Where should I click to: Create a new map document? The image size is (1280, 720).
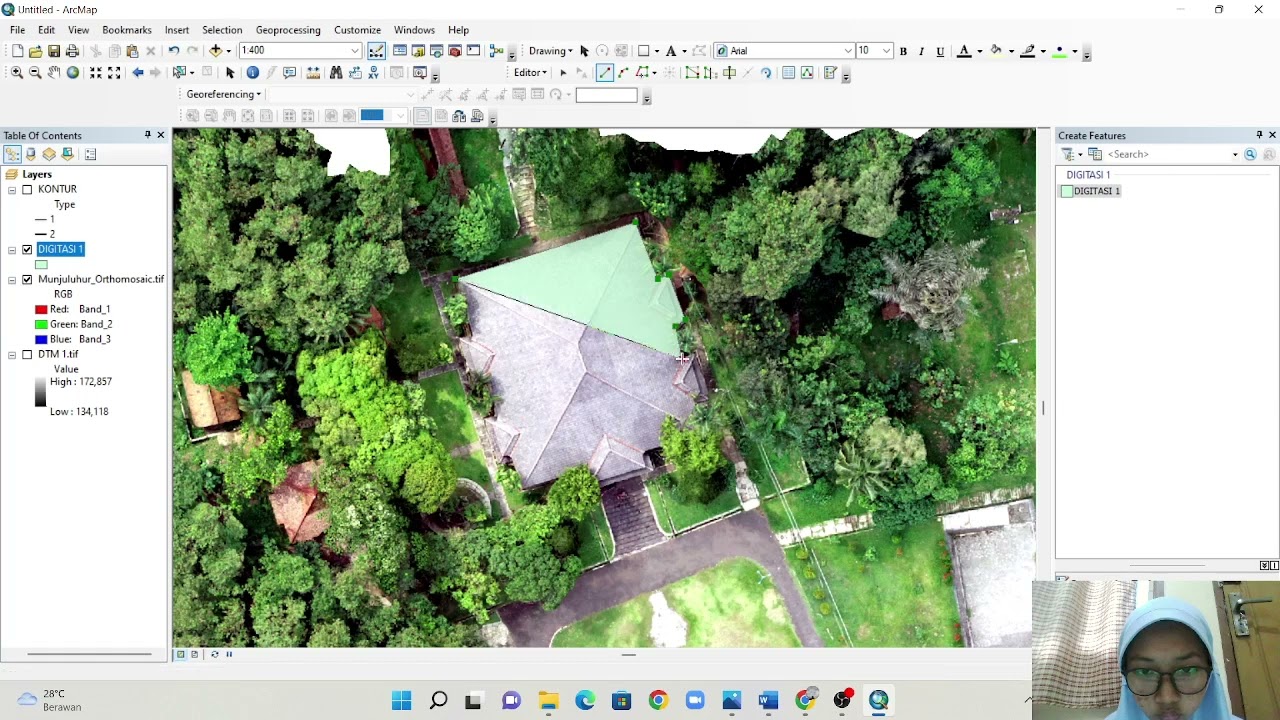(17, 51)
